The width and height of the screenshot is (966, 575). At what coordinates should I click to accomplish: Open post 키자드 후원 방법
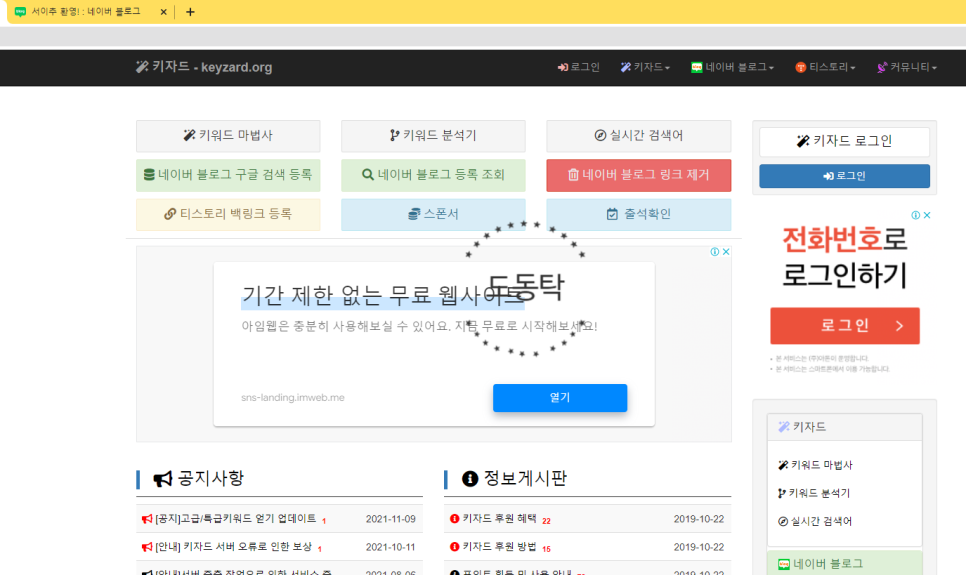[x=500, y=547]
